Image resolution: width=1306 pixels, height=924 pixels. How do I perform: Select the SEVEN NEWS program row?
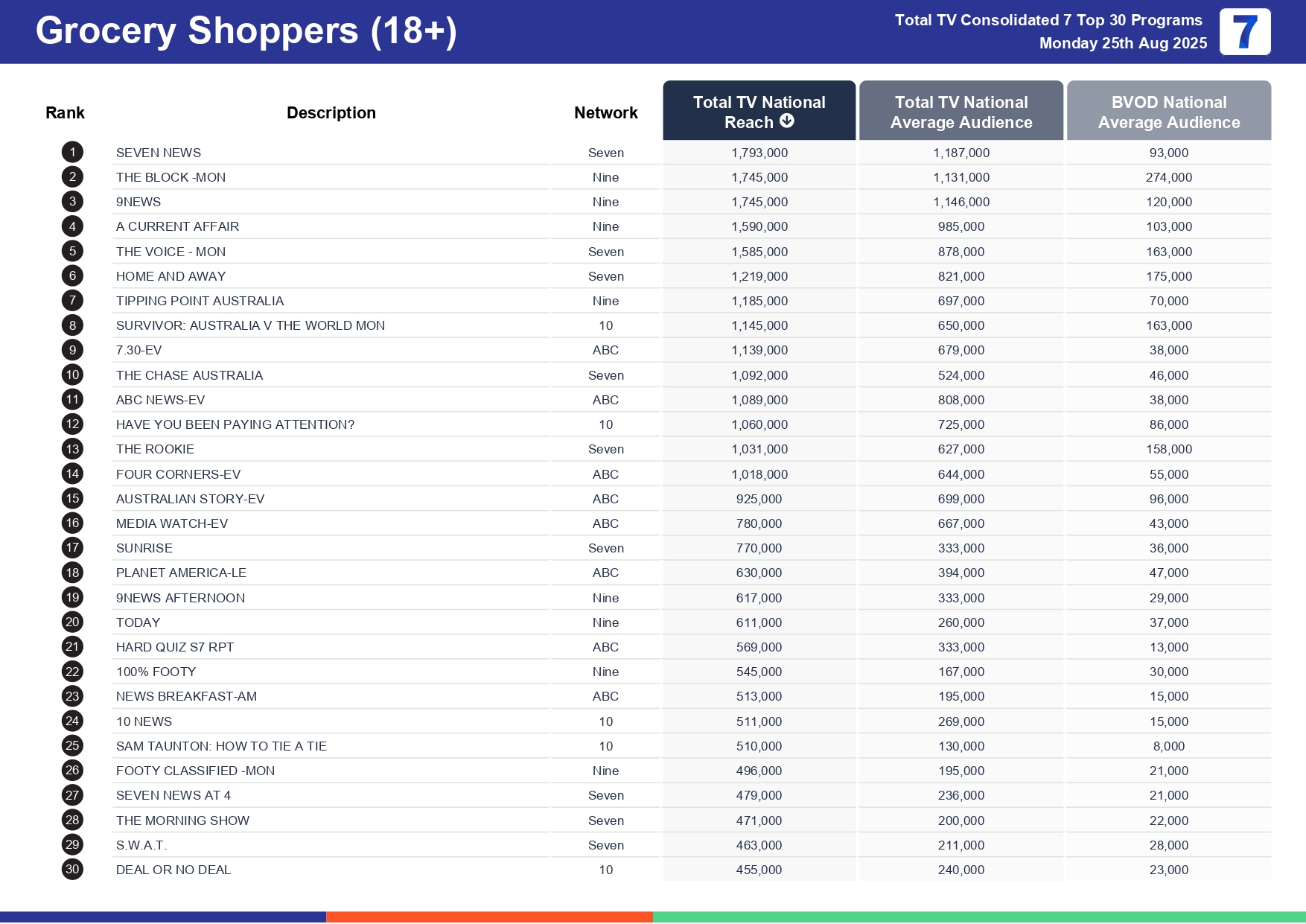click(159, 153)
